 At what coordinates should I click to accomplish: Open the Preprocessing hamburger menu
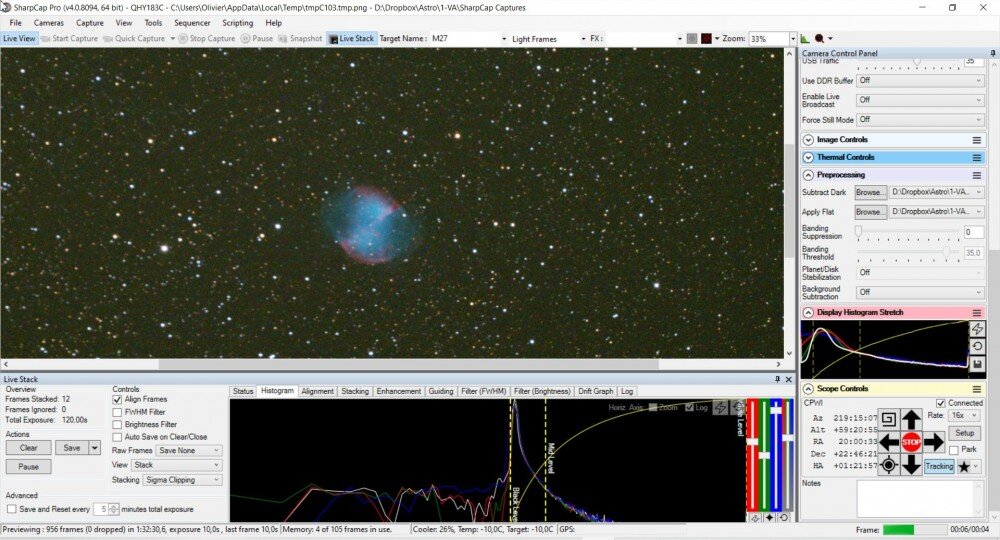click(x=976, y=175)
